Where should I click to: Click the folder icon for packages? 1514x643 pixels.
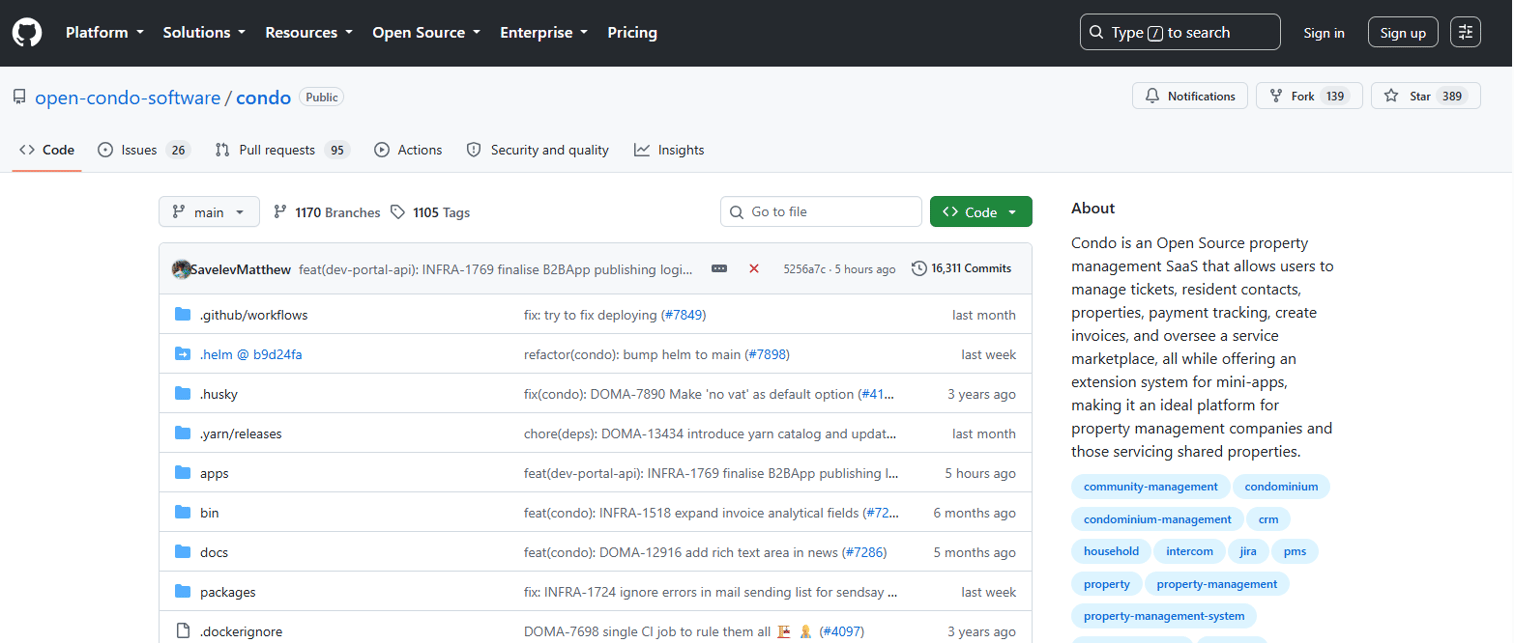click(182, 592)
